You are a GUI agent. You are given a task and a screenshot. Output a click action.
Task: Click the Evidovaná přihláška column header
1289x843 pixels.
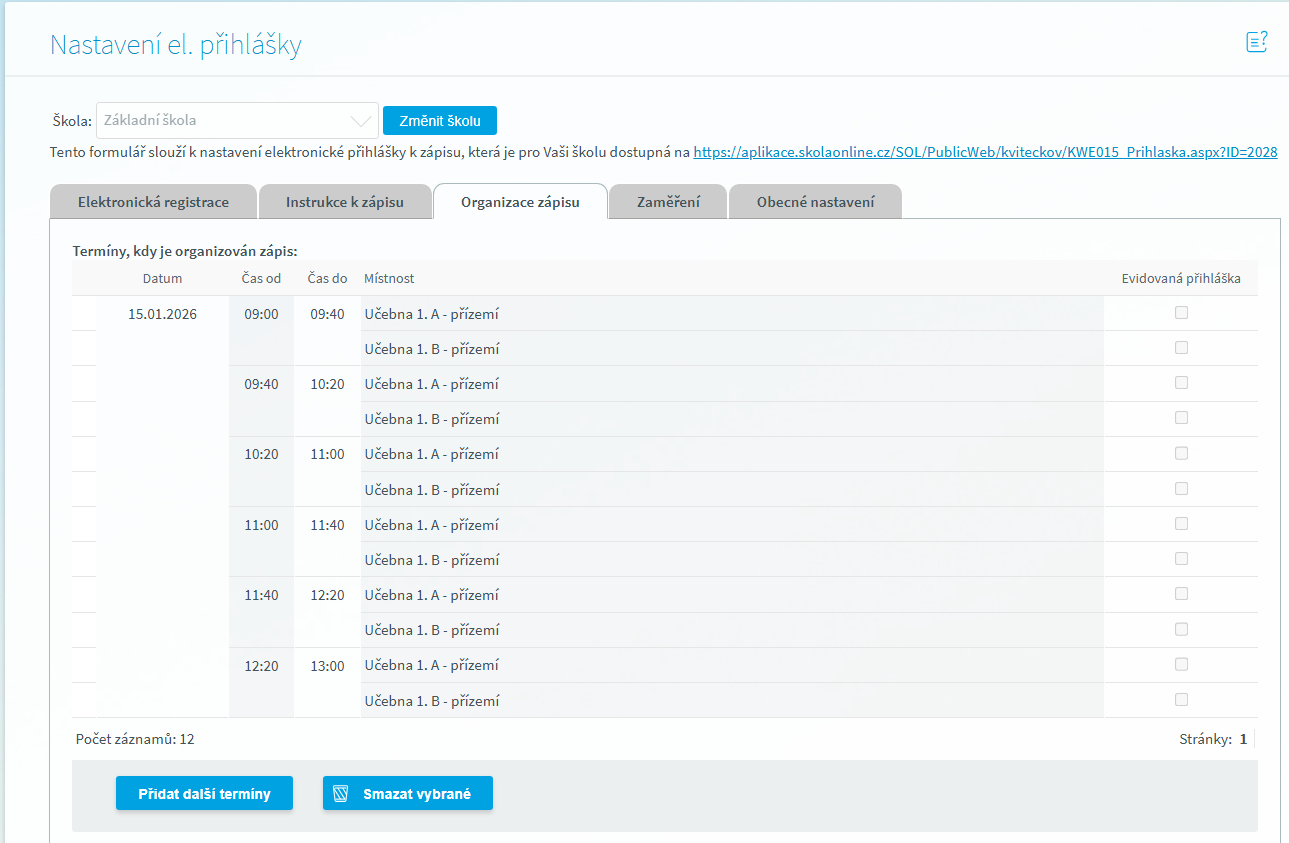[1181, 279]
